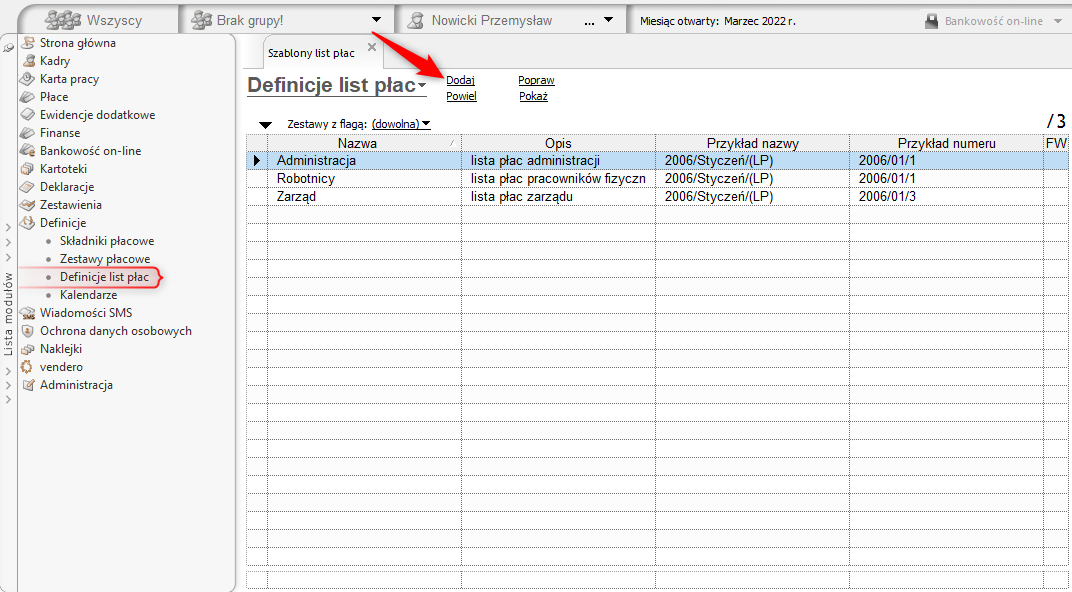Image resolution: width=1072 pixels, height=592 pixels.
Task: Open the Brak grupy! dropdown arrow
Action: tap(376, 20)
